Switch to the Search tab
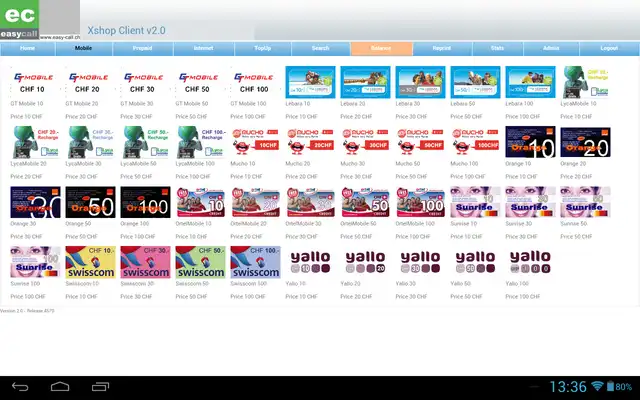 (320, 48)
